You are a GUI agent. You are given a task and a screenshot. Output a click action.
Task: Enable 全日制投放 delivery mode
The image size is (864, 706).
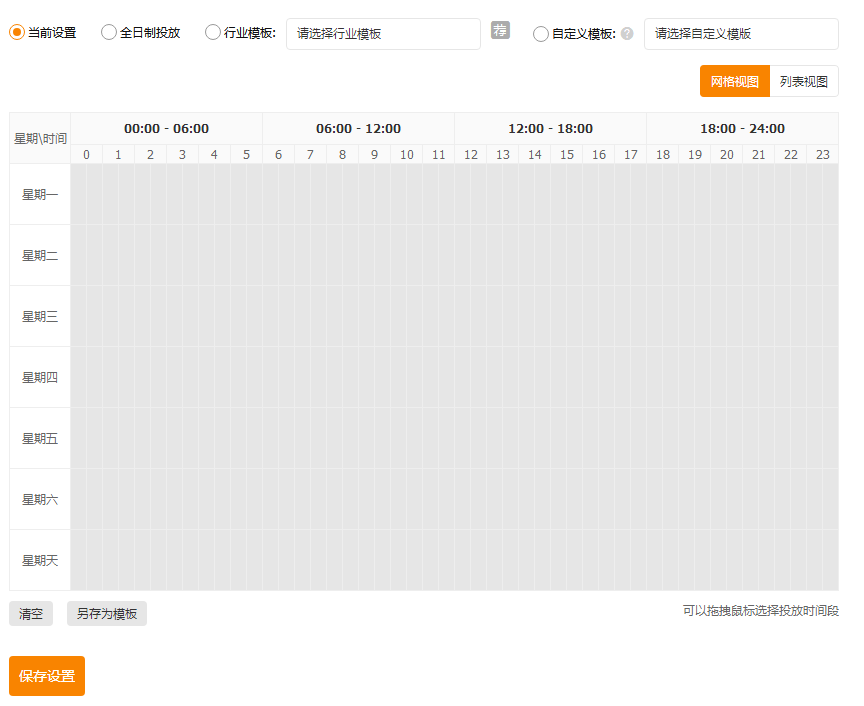point(108,31)
